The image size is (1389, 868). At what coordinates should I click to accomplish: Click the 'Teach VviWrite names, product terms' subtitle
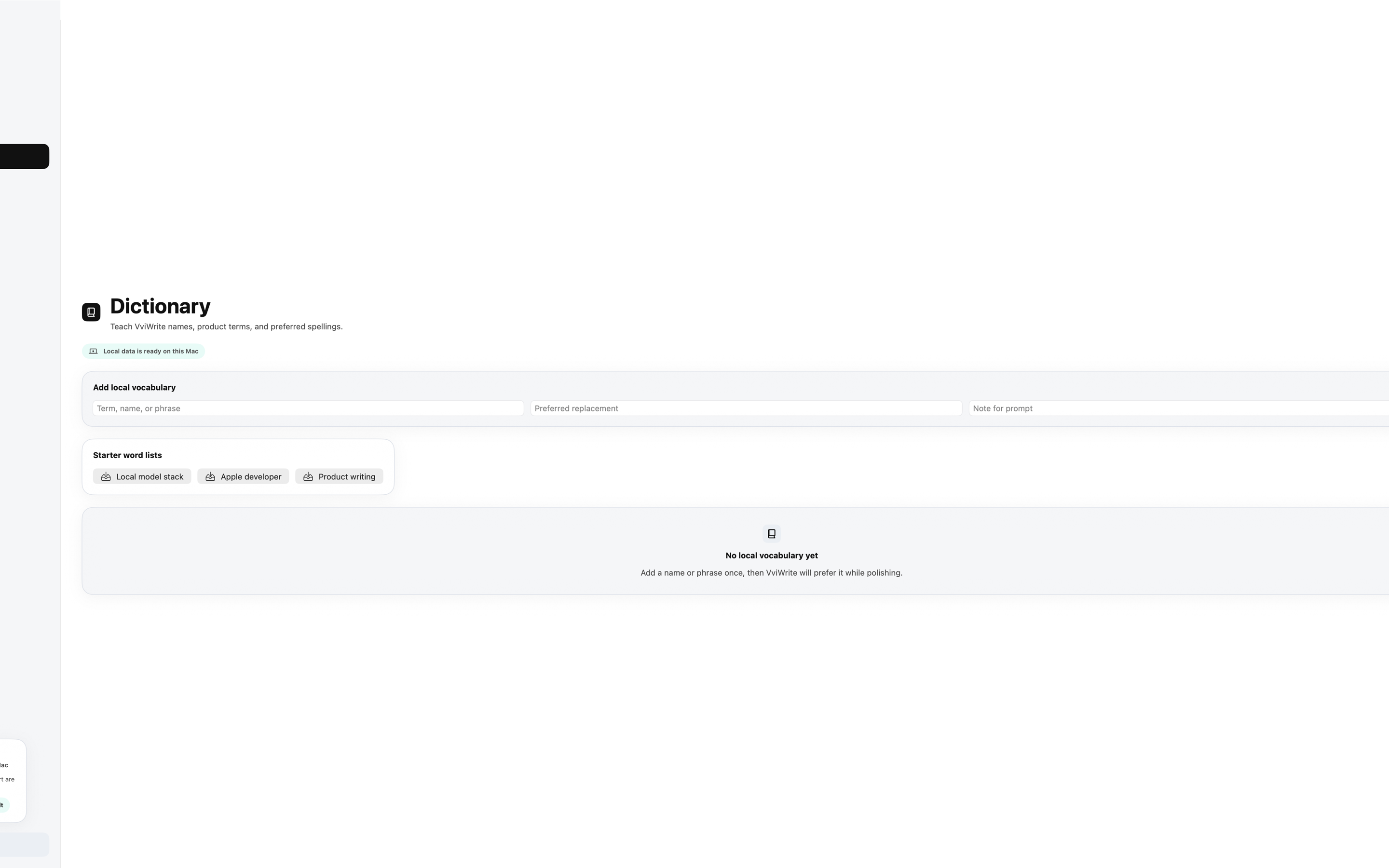click(226, 326)
